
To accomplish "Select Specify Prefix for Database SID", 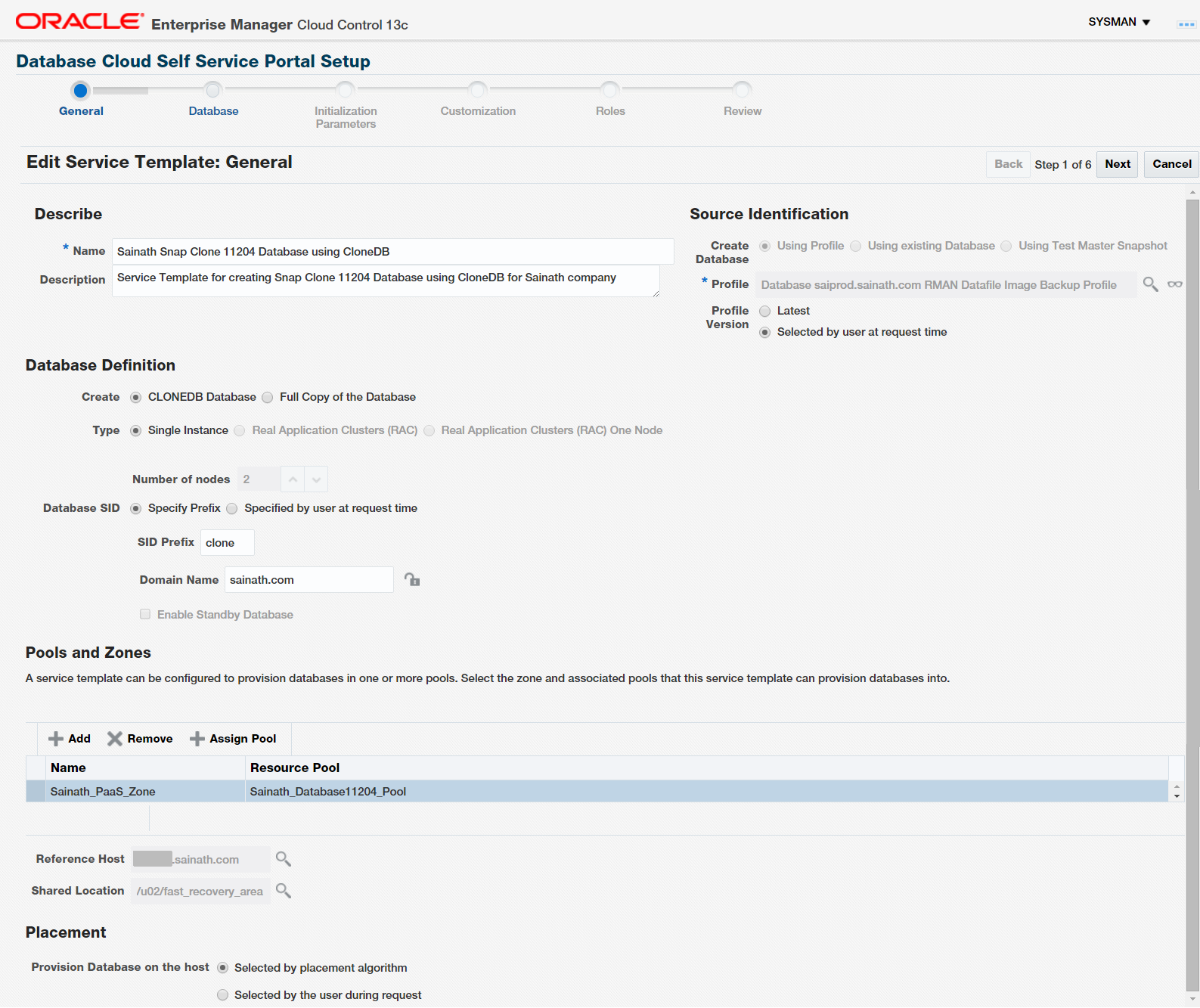I will (136, 509).
